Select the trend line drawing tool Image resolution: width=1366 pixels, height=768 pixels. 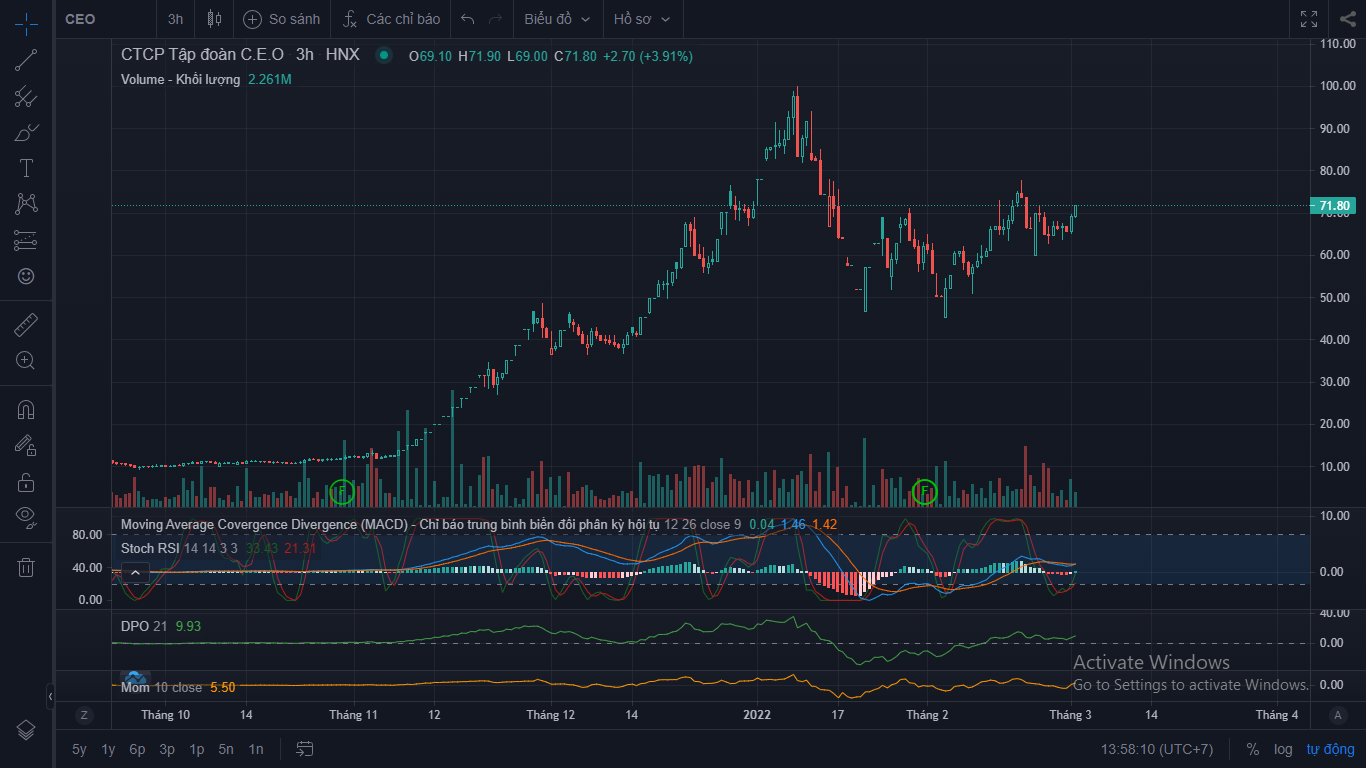(26, 60)
